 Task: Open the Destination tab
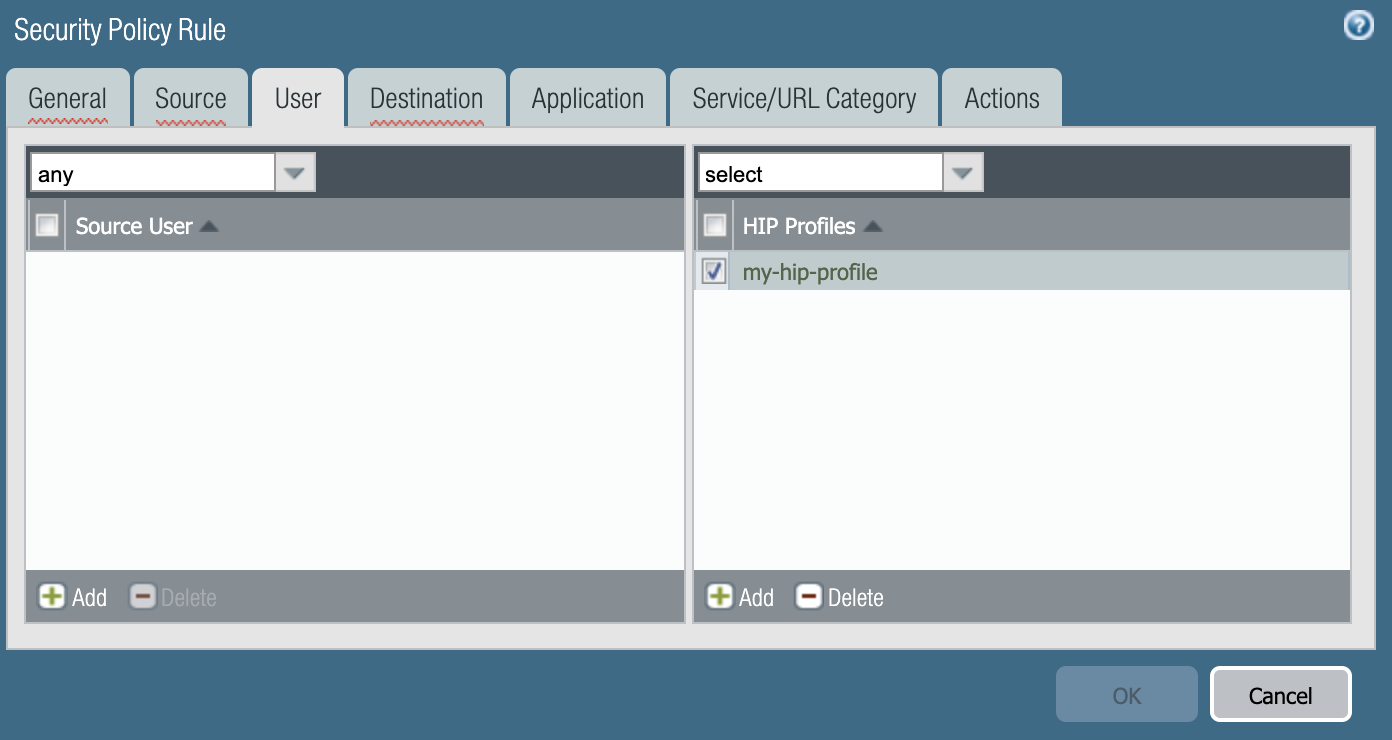[x=427, y=98]
